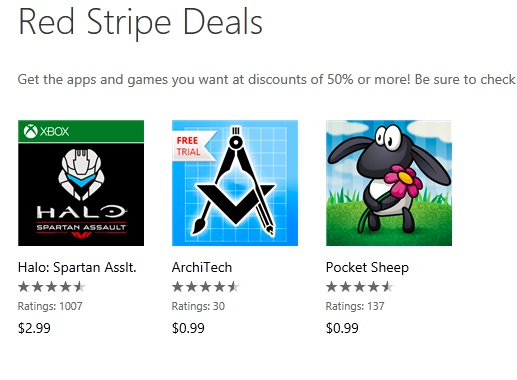The height and width of the screenshot is (380, 517).
Task: Select the Halo: Spartan Asslt. title
Action: 77,267
